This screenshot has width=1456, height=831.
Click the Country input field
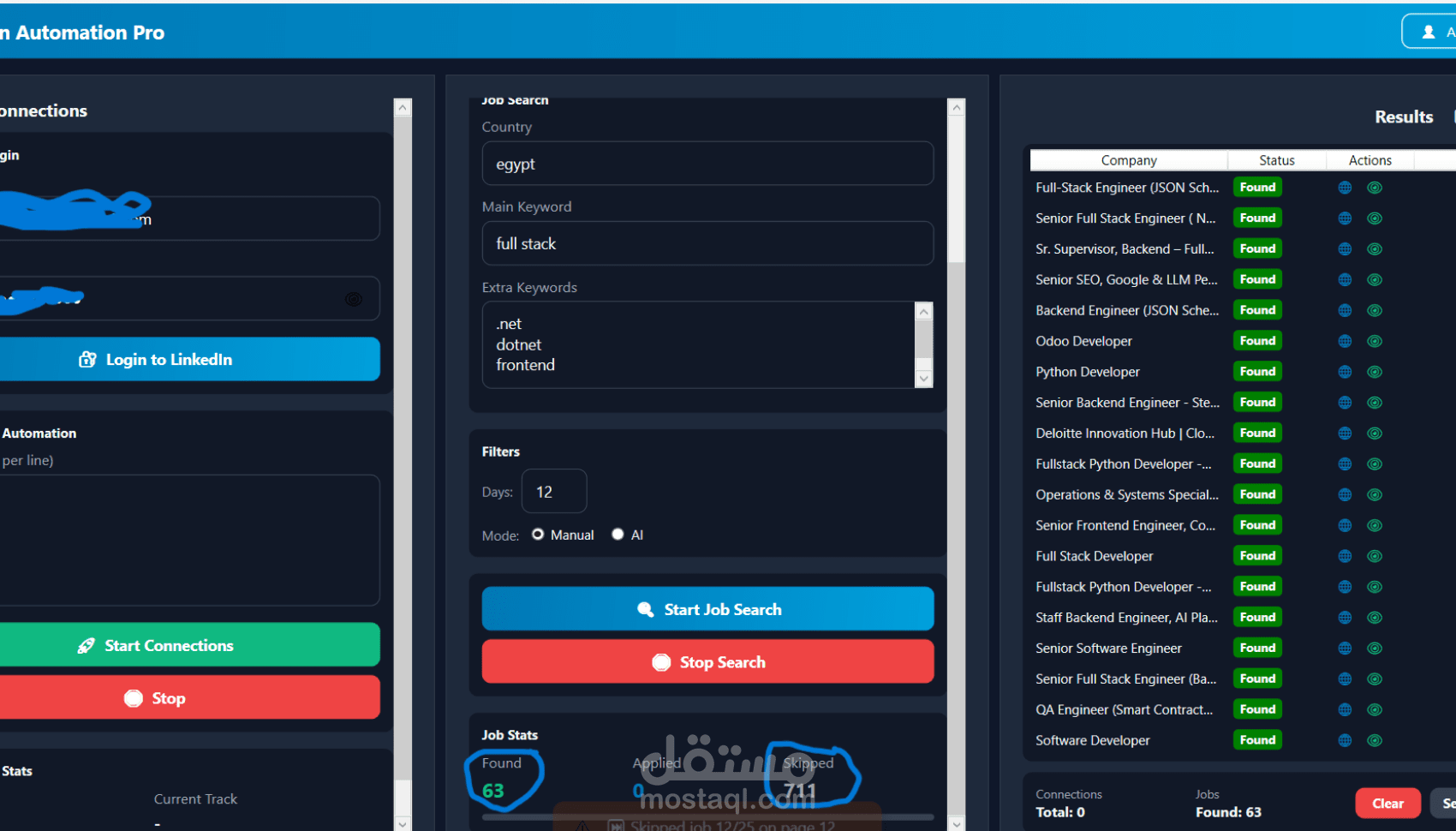tap(707, 164)
